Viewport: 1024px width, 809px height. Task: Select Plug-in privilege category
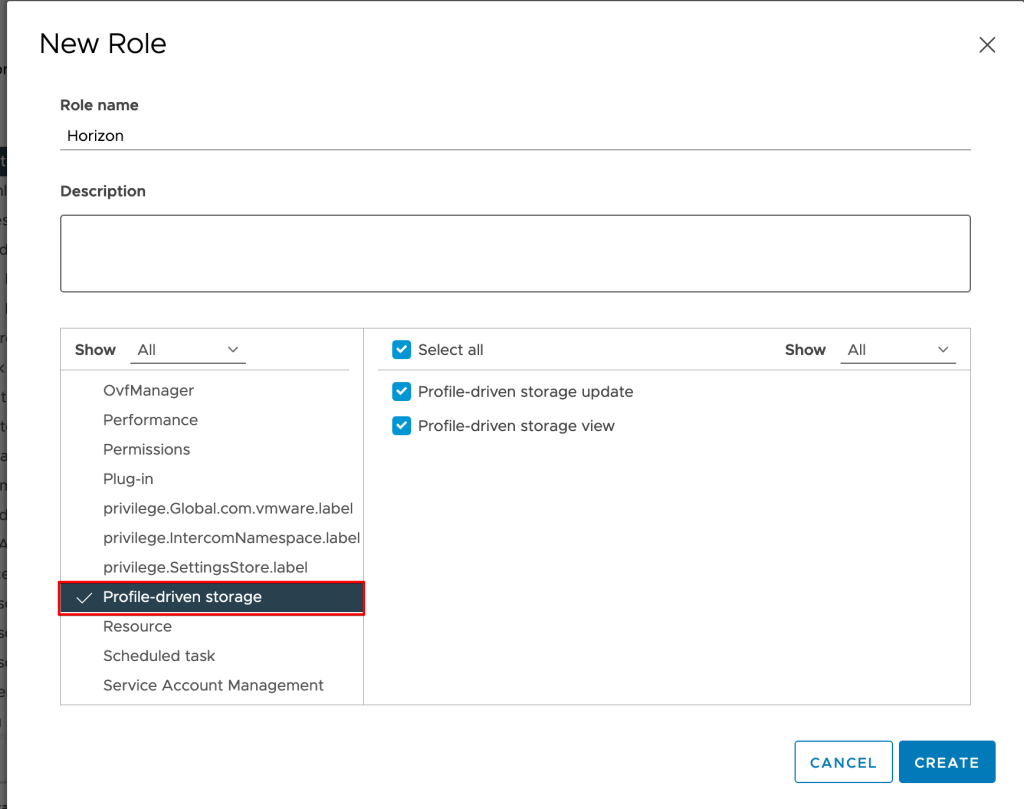coord(128,479)
